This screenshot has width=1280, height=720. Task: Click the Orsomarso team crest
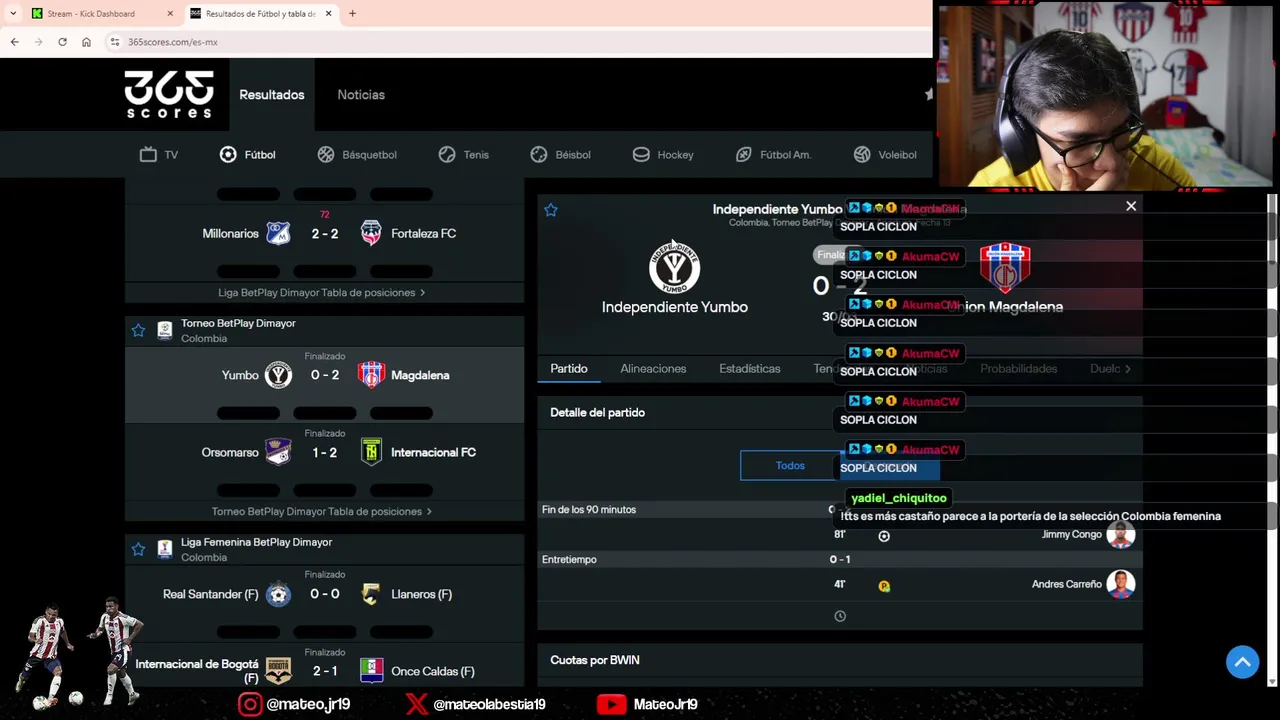tap(278, 452)
